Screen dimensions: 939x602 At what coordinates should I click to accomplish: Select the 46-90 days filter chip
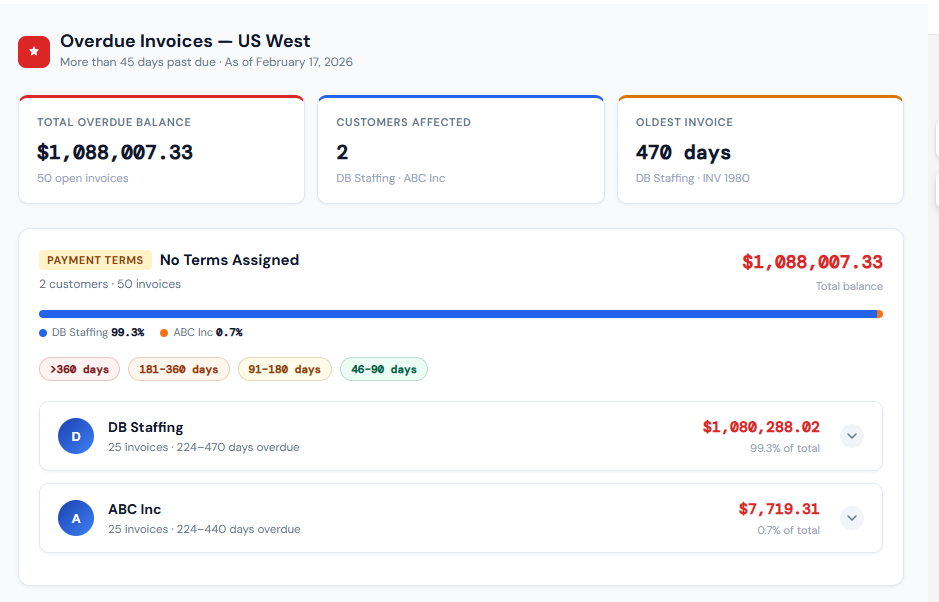(384, 369)
